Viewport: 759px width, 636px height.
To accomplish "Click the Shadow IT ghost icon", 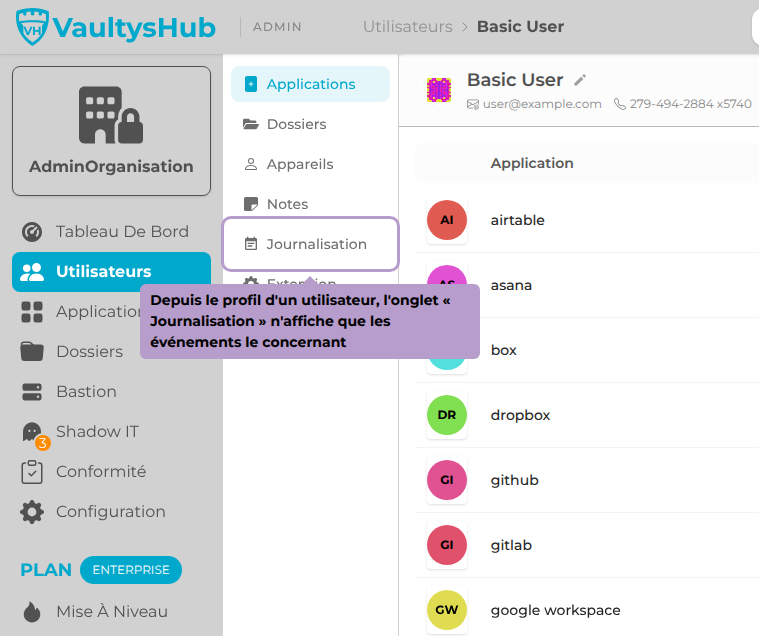I will coord(32,432).
